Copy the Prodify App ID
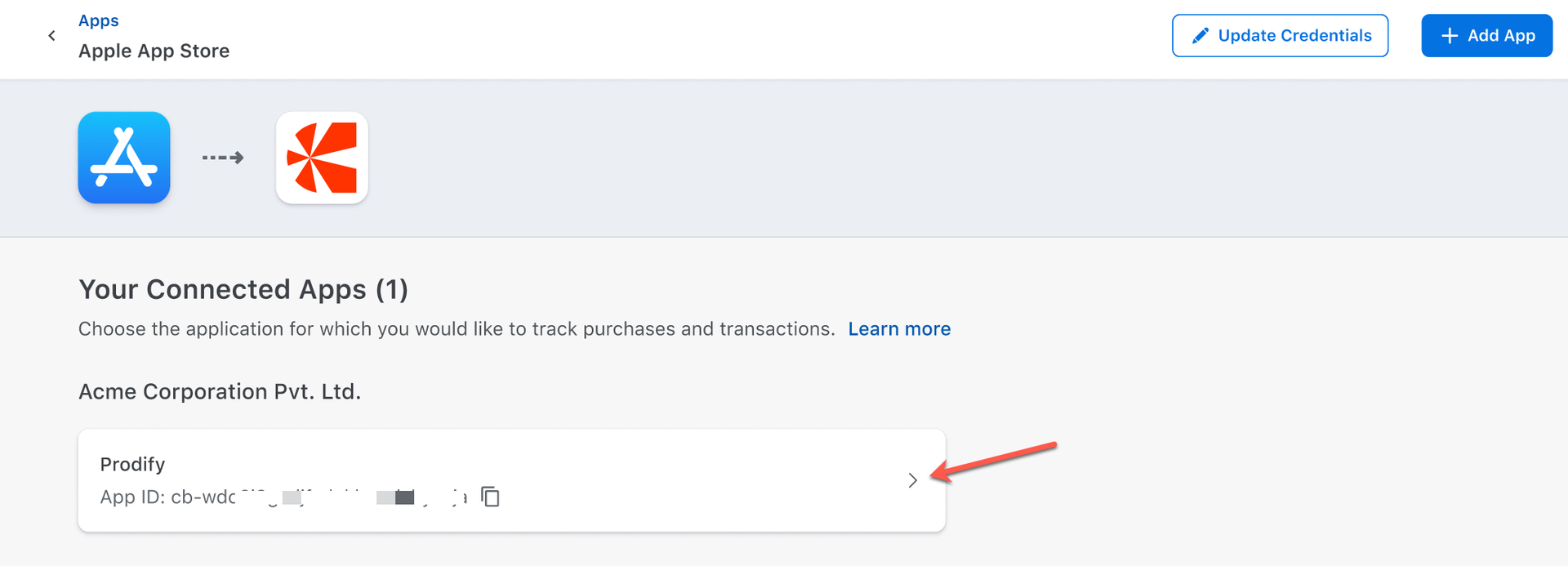The height and width of the screenshot is (566, 1568). 490,497
